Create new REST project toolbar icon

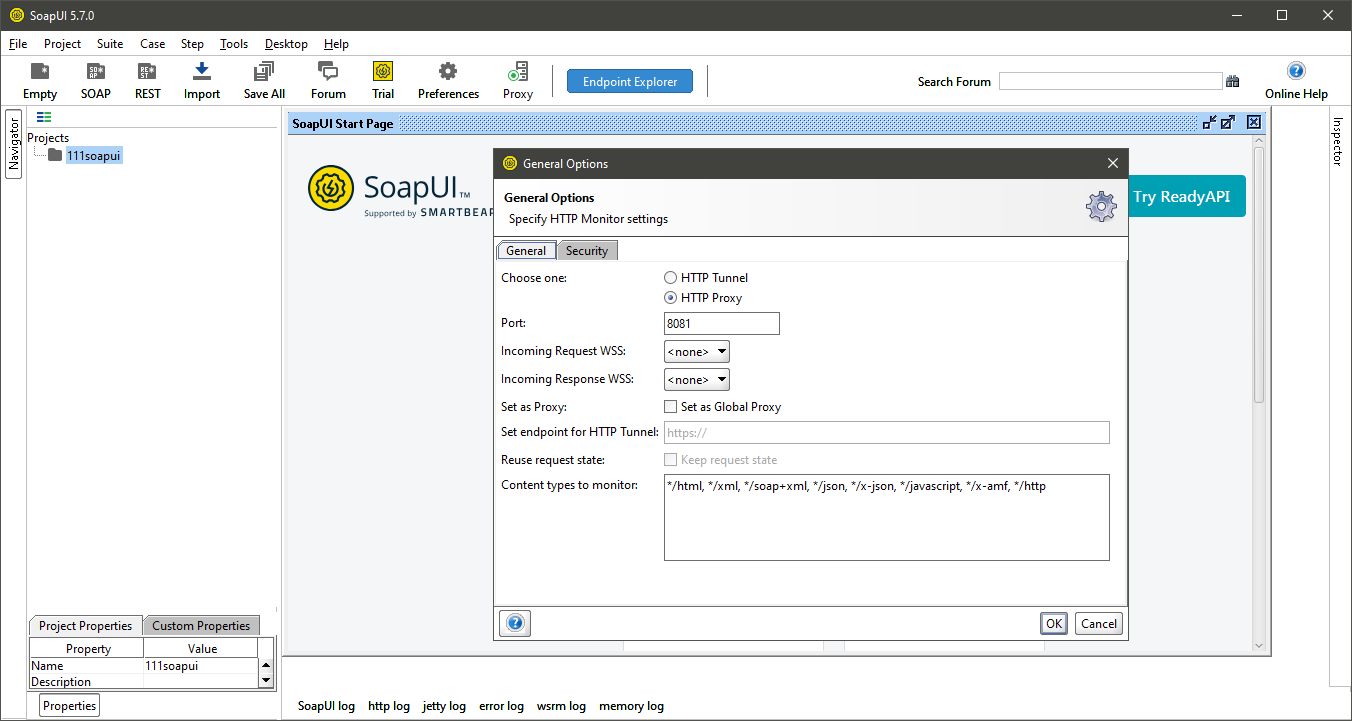point(147,80)
